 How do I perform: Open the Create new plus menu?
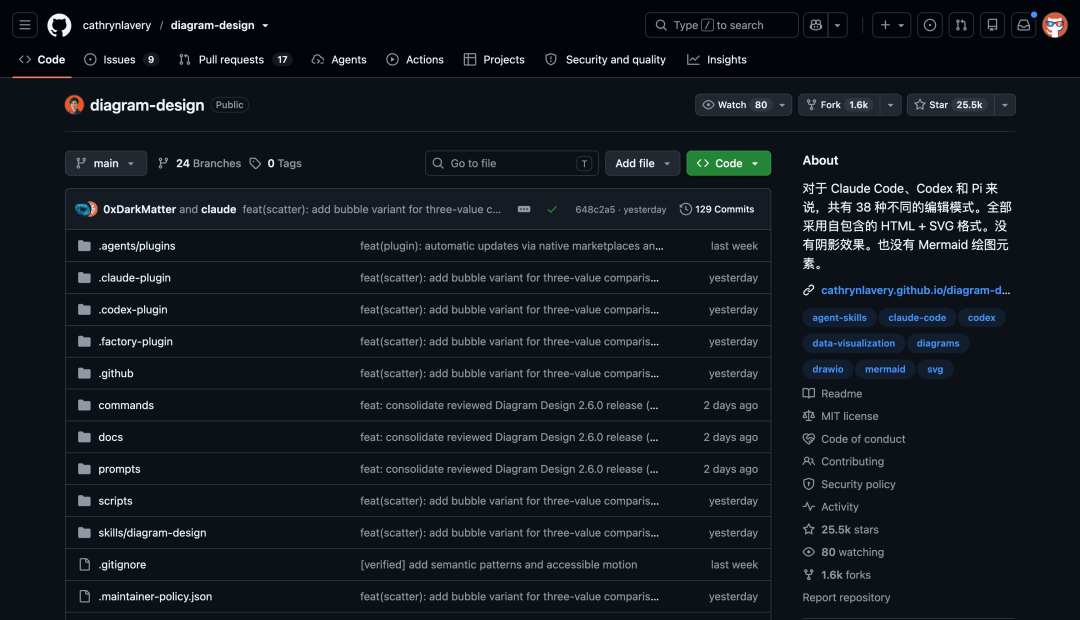click(892, 25)
